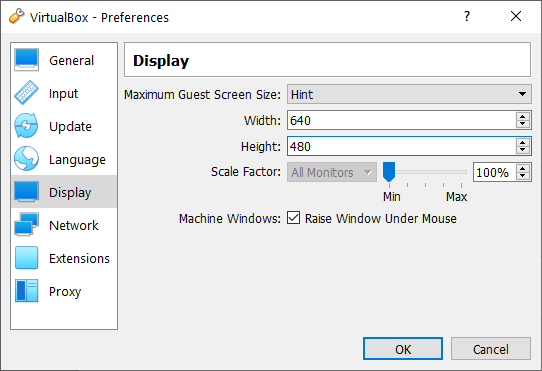Increase Height with the up arrow
The height and width of the screenshot is (371, 542).
523,142
